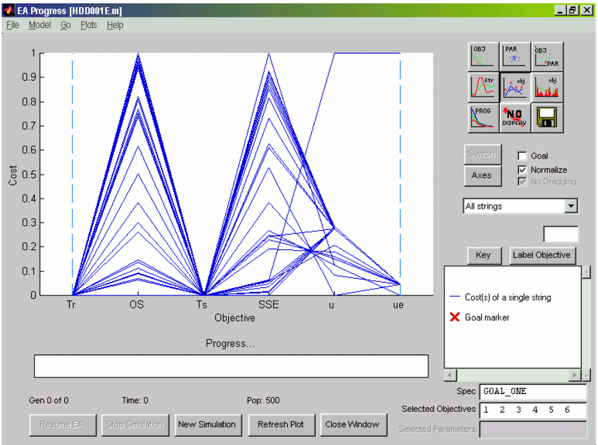Open the Model menu
The height and width of the screenshot is (445, 598).
40,25
